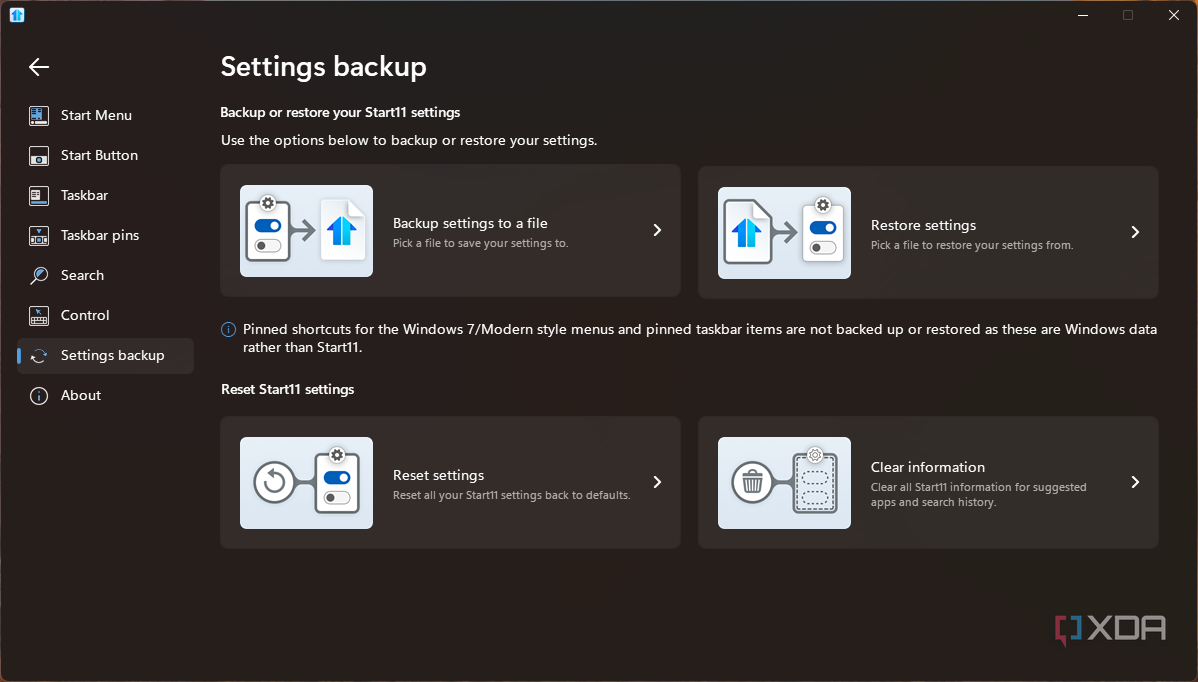Go to Taskbar settings page
The image size is (1198, 682).
[x=105, y=196]
